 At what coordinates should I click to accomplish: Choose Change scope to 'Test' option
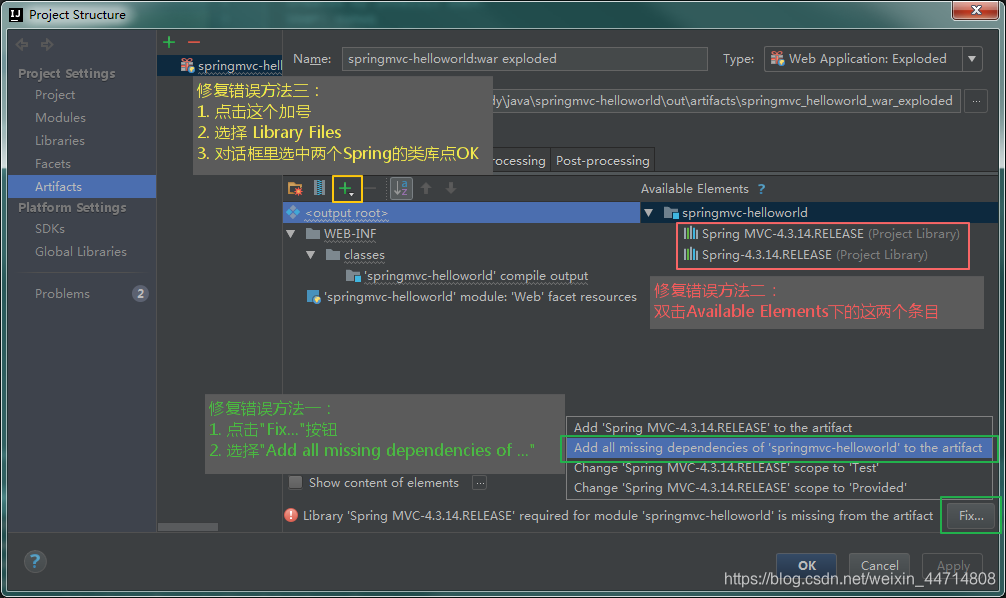(x=779, y=468)
